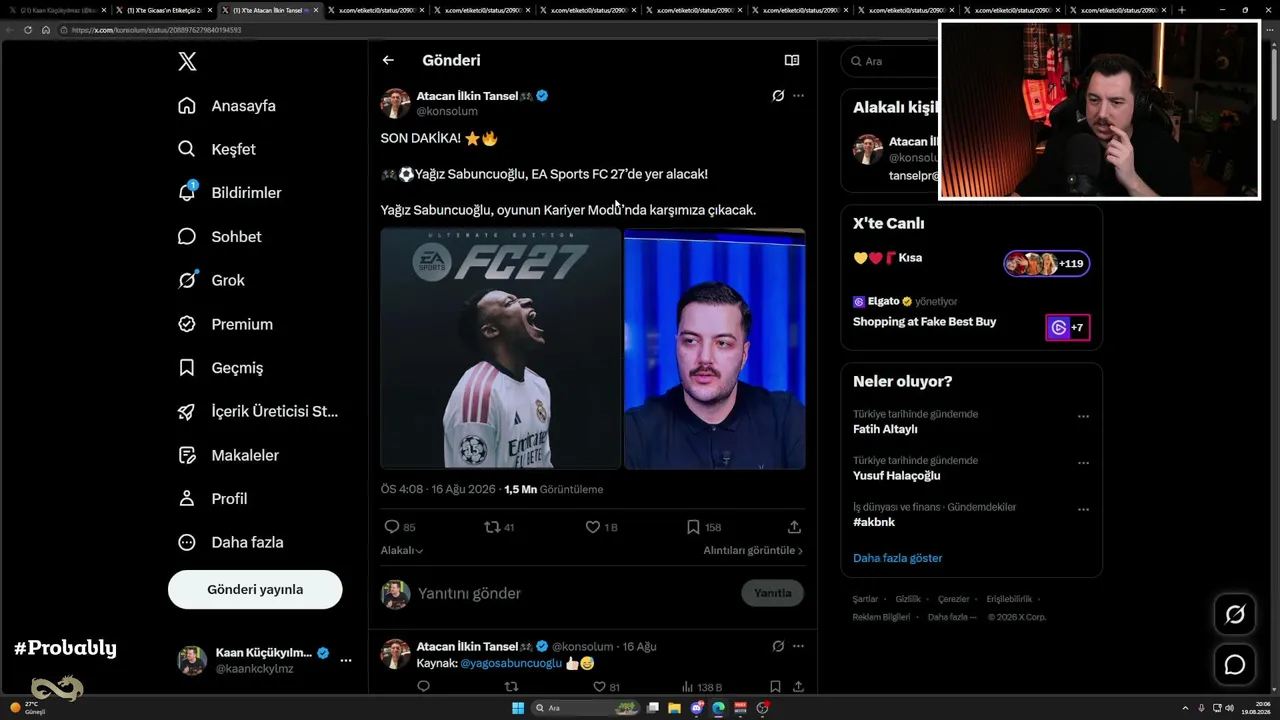
Task: Open the Anasayfa home page
Action: point(227,106)
